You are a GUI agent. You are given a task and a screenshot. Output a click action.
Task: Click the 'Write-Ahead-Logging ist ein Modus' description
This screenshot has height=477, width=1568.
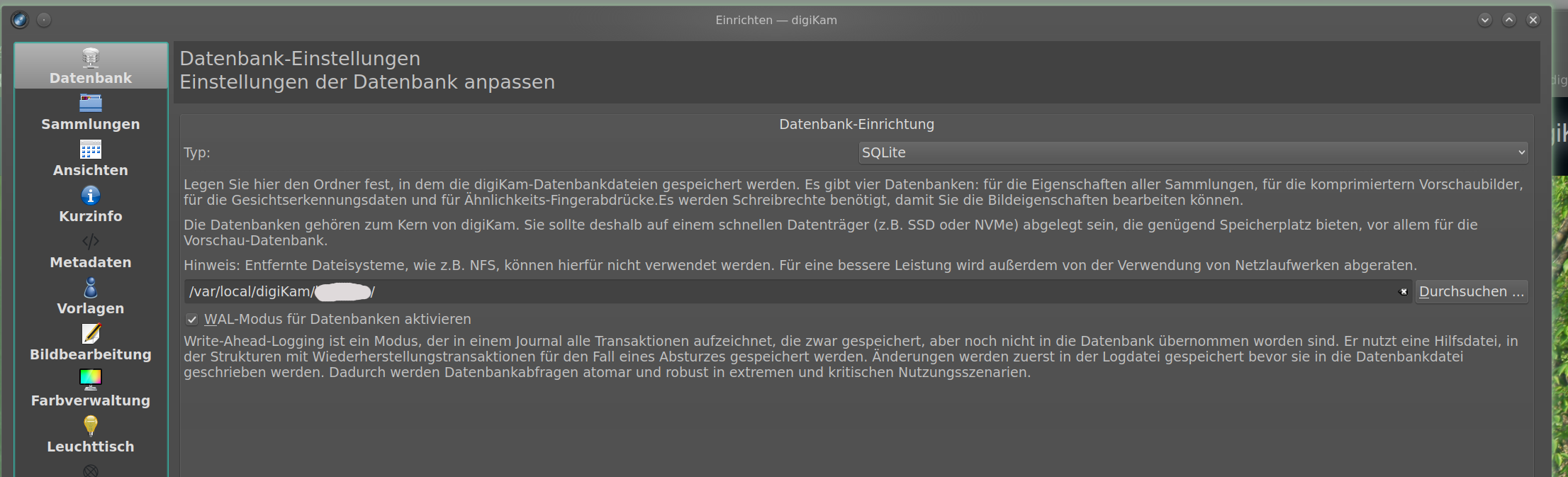click(x=851, y=357)
